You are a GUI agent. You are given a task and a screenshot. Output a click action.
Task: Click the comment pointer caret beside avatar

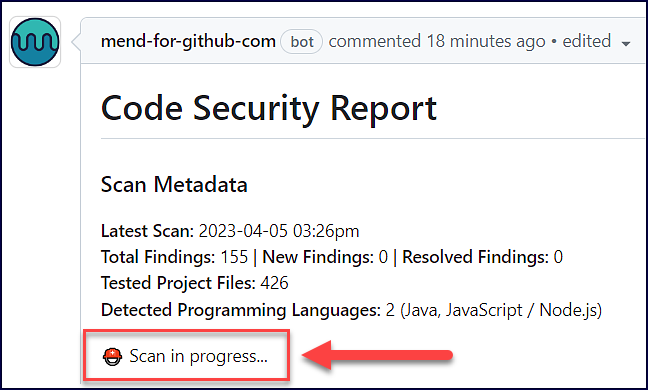[x=76, y=42]
